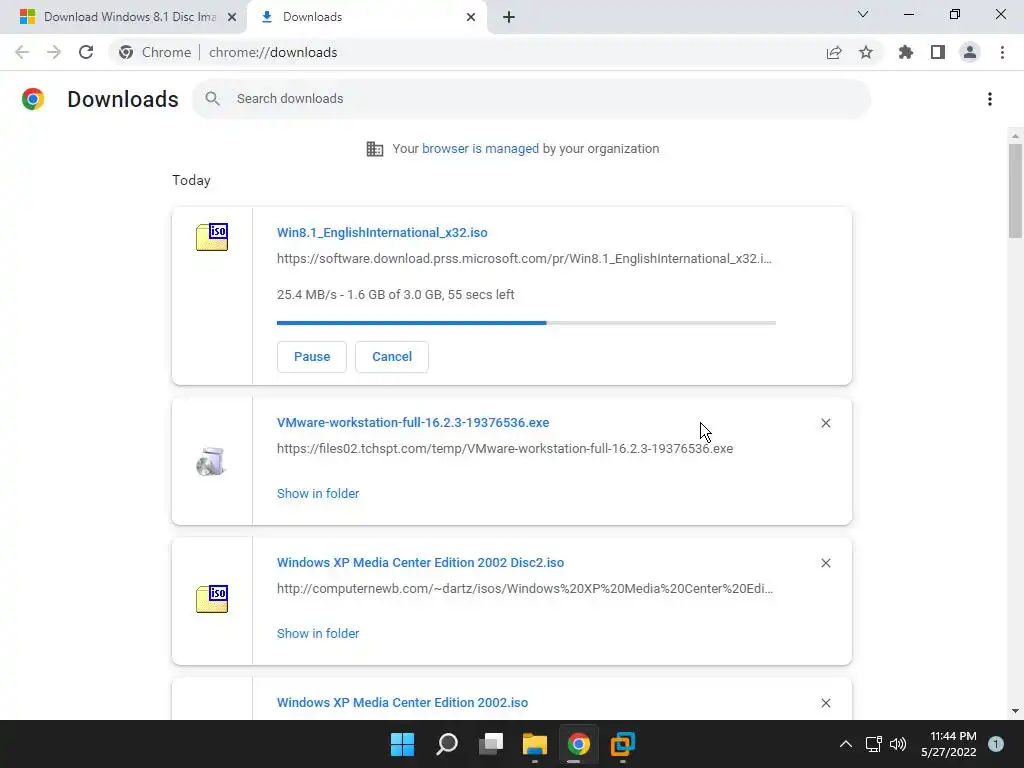Click the 25.4 MB/s download status text
Screen dimensions: 1024x768
pyautogui.click(x=396, y=295)
